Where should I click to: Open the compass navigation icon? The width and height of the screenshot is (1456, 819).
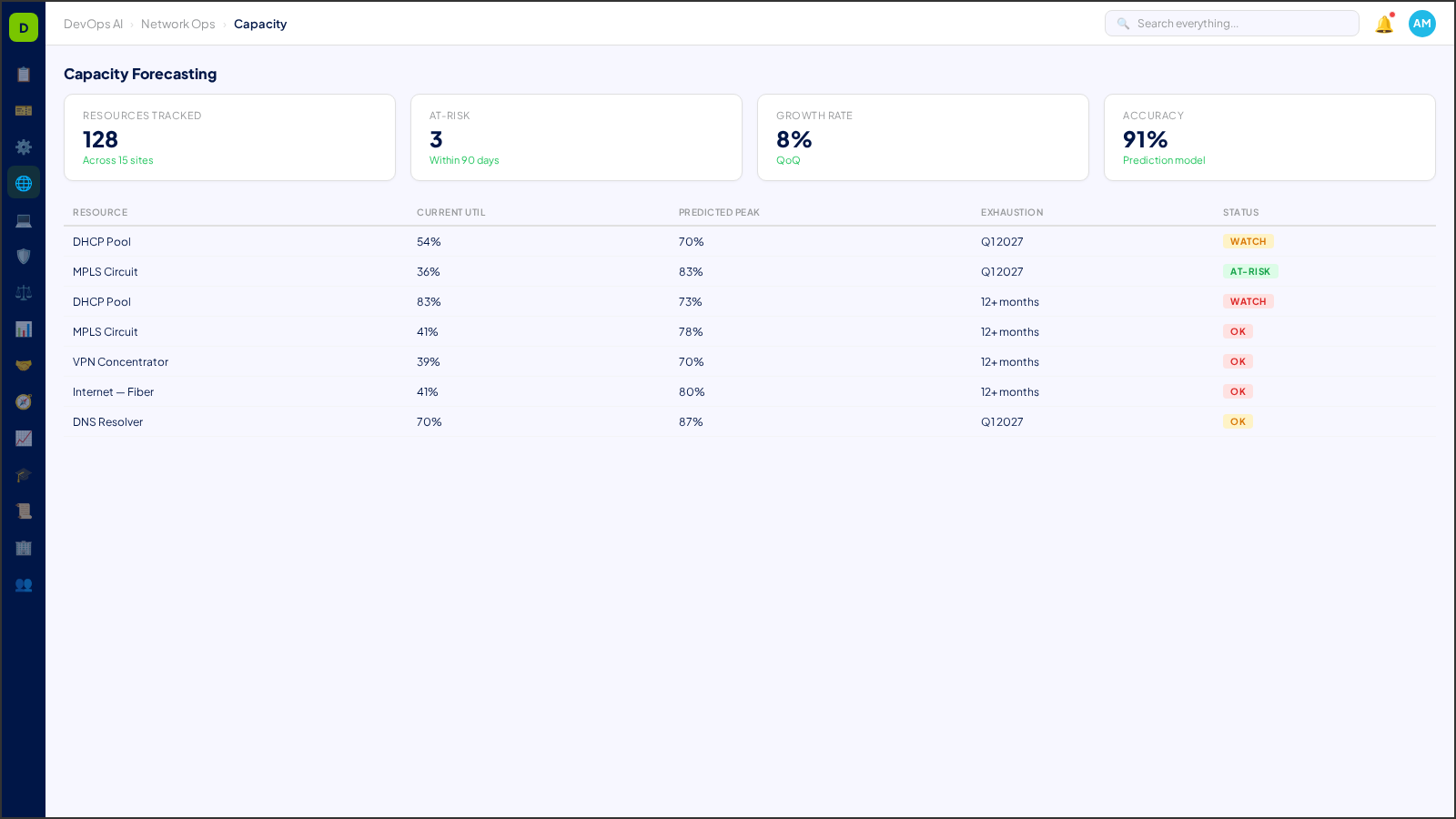click(x=24, y=401)
